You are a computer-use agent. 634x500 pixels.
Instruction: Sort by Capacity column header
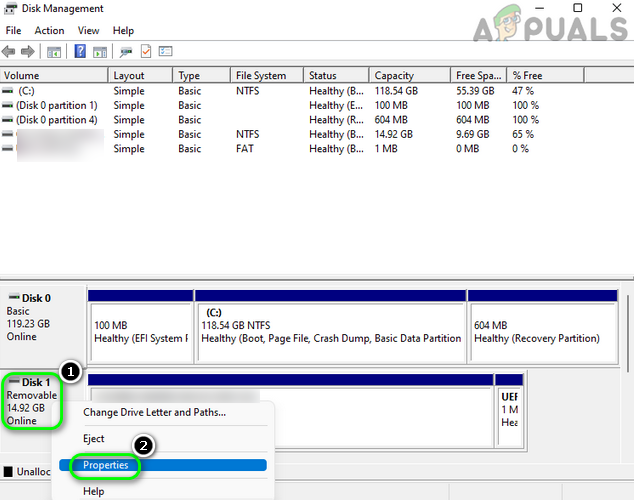[410, 76]
